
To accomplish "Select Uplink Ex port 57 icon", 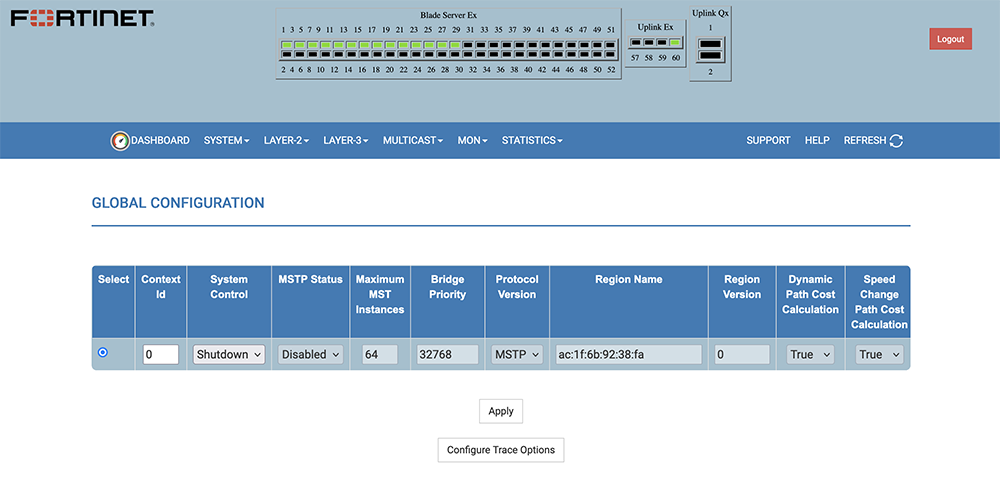I will pyautogui.click(x=635, y=43).
